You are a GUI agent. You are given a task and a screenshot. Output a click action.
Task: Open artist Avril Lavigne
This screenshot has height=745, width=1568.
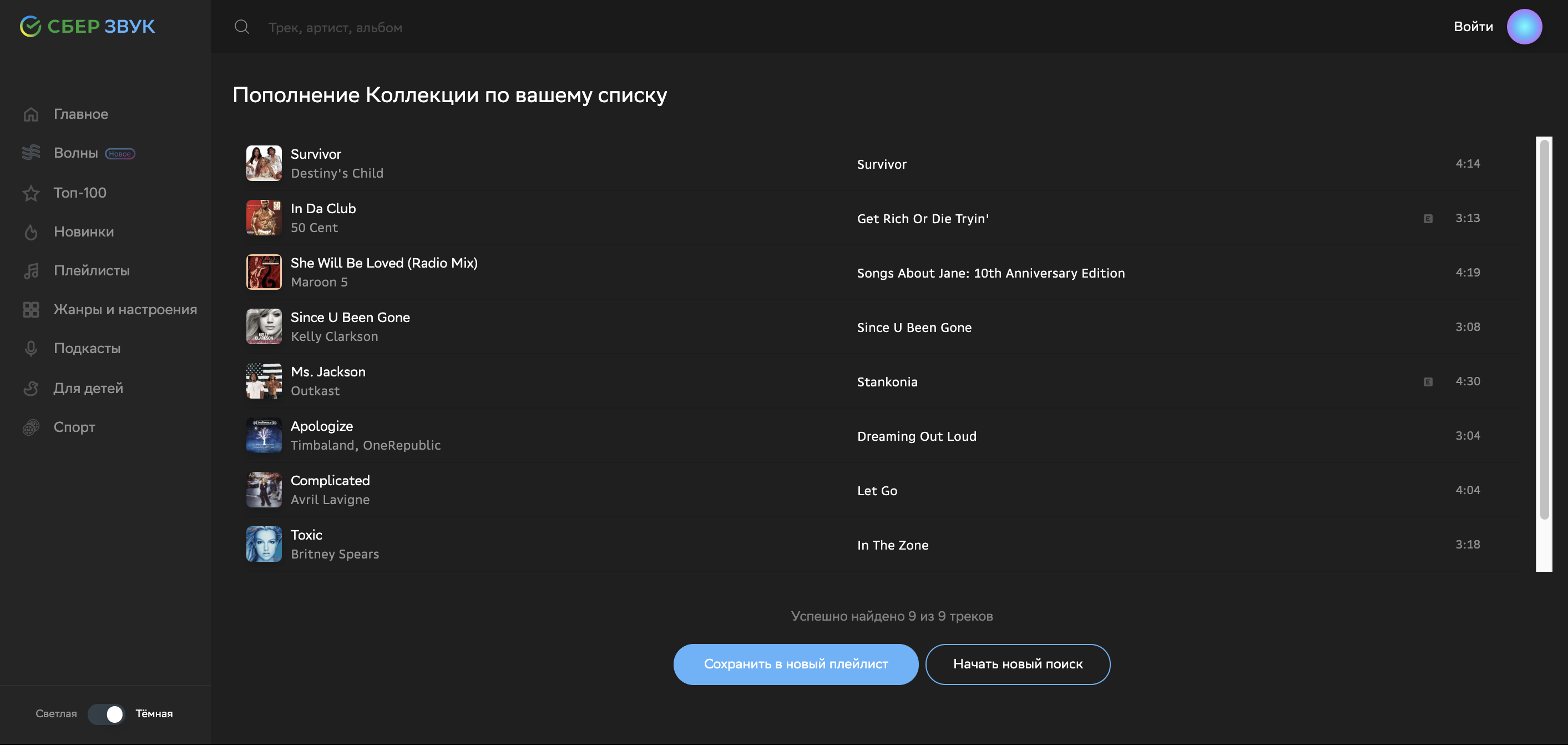click(330, 500)
